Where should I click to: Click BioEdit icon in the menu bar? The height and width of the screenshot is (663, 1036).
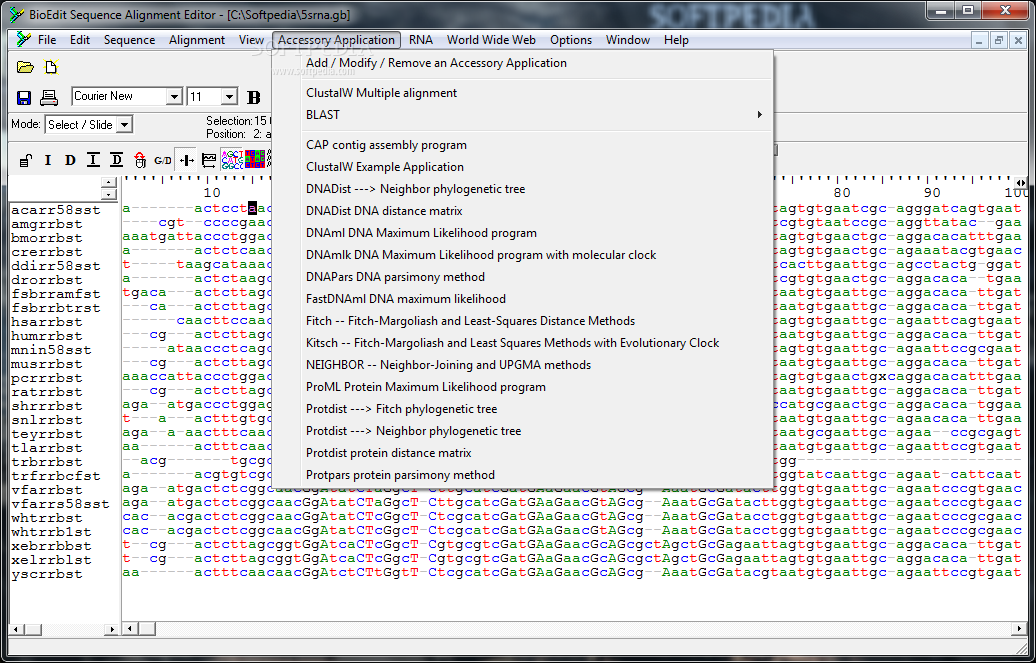tap(24, 40)
